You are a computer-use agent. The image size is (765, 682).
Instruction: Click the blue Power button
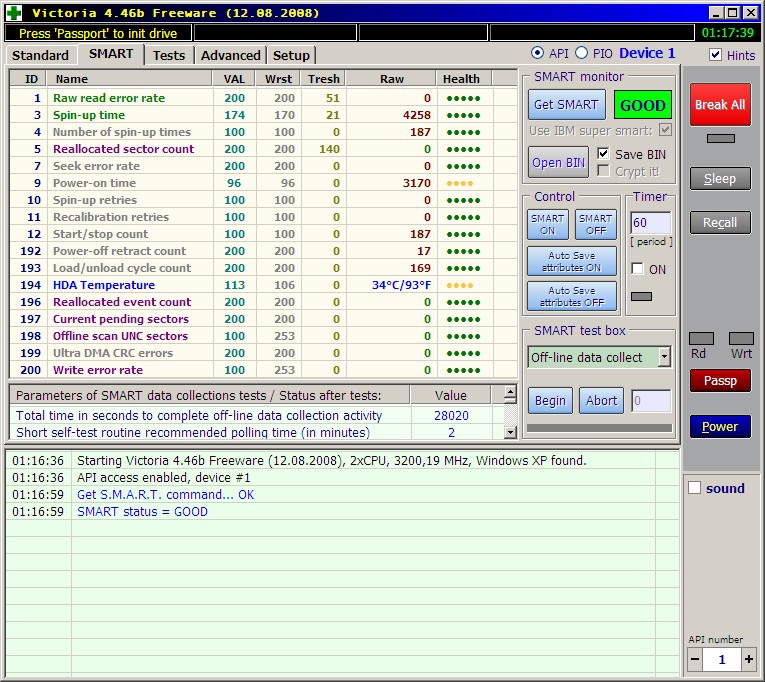pyautogui.click(x=719, y=427)
